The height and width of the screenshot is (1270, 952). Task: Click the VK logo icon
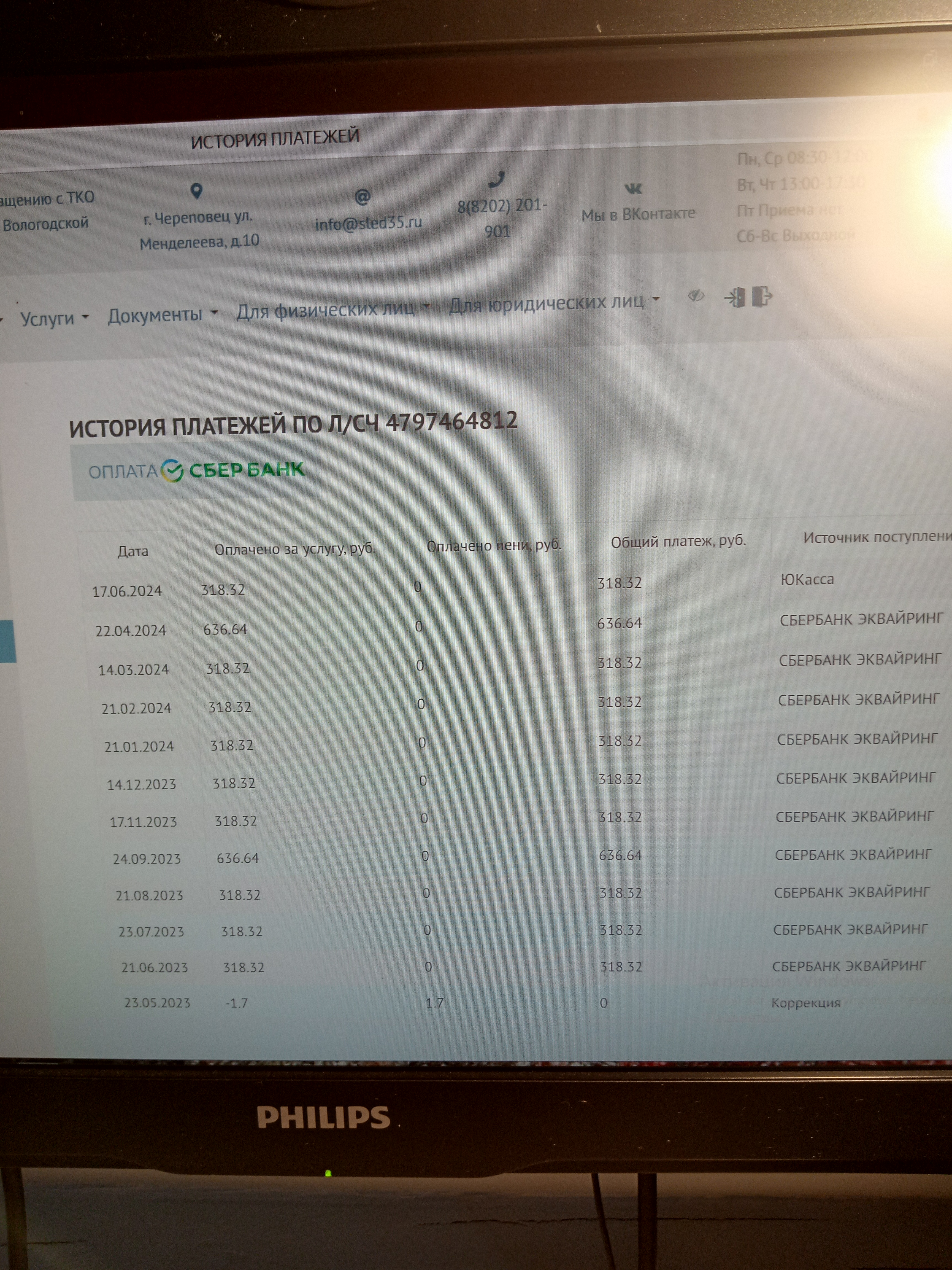[633, 188]
